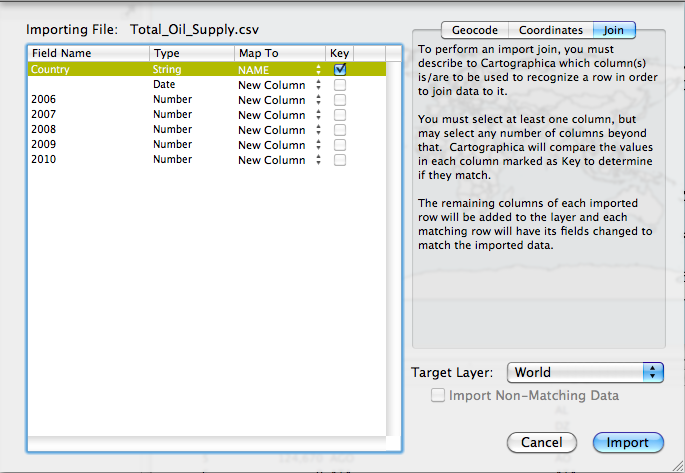Select the 2008 field row

[90, 130]
